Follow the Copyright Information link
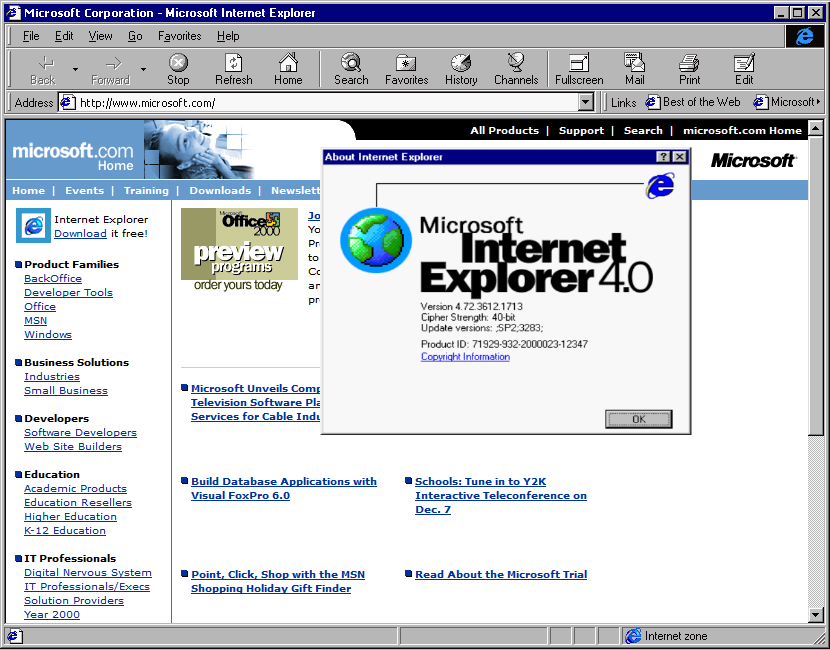This screenshot has height=650, width=830. [x=465, y=357]
